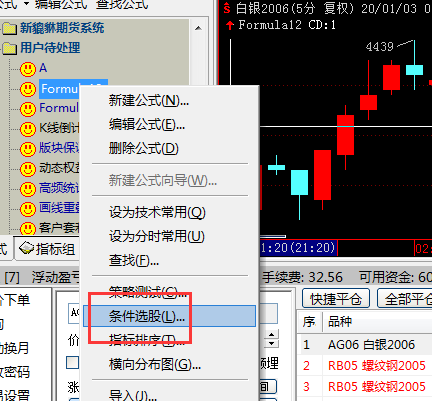This screenshot has width=432, height=401.
Task: Click smiley icon beside 客户套 formula
Action: [x=28, y=229]
